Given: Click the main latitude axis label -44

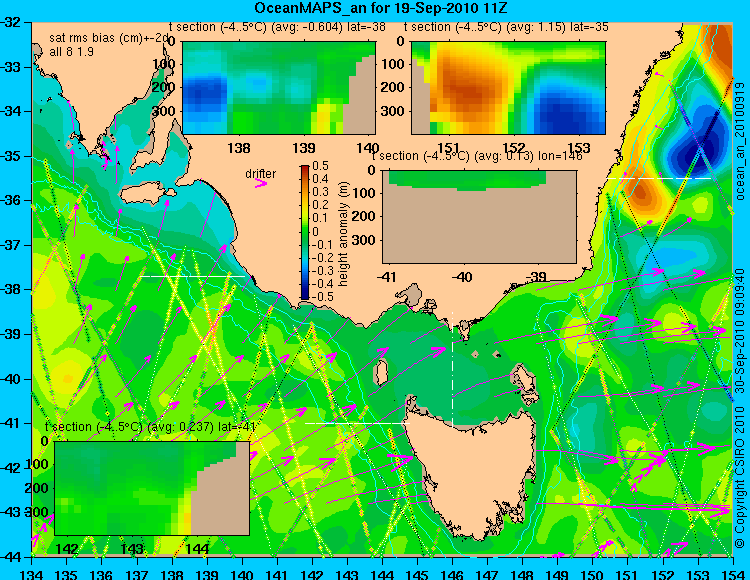Looking at the screenshot, I should 10,557.
